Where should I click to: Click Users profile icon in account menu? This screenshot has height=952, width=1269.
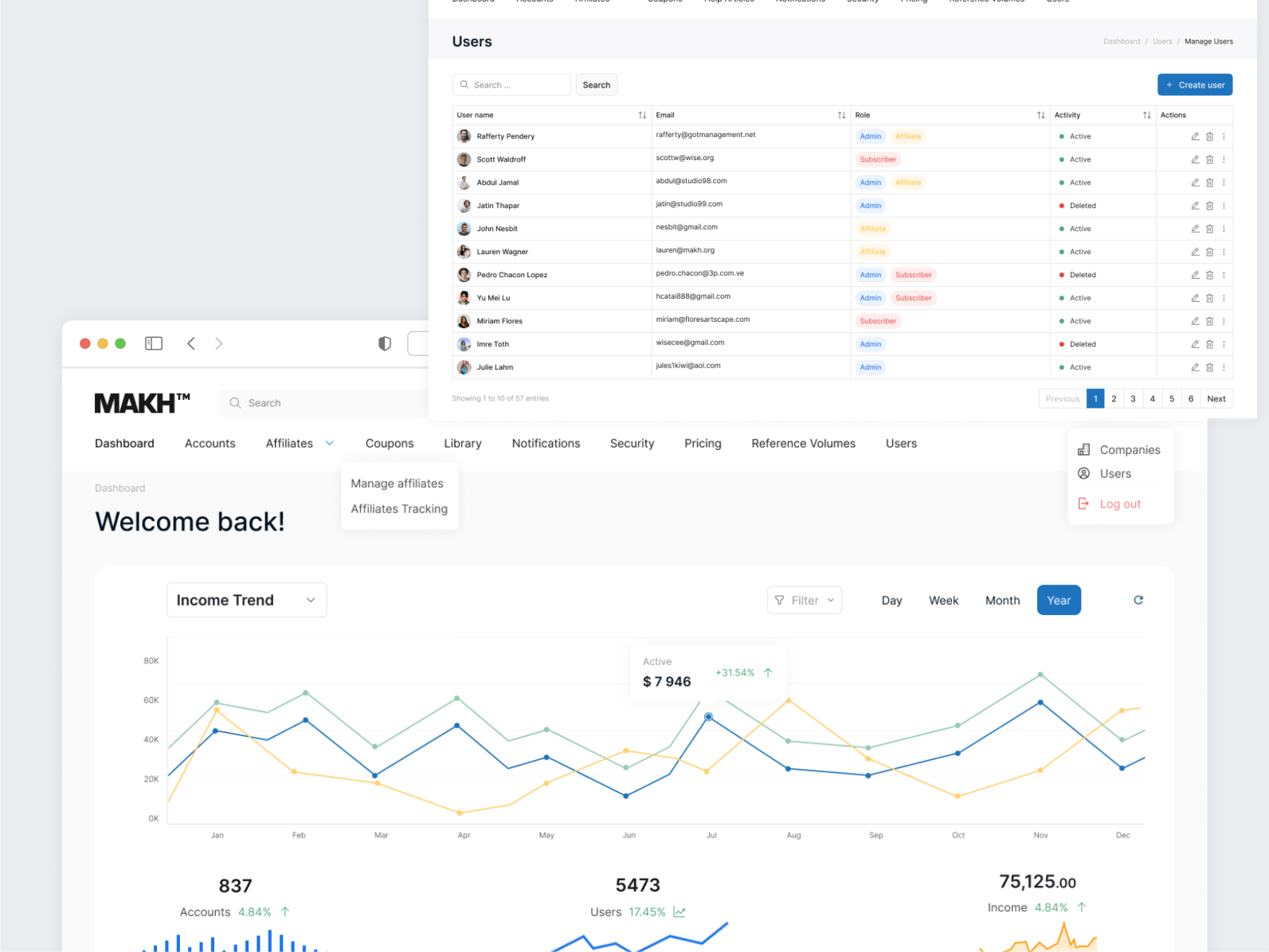(1083, 473)
